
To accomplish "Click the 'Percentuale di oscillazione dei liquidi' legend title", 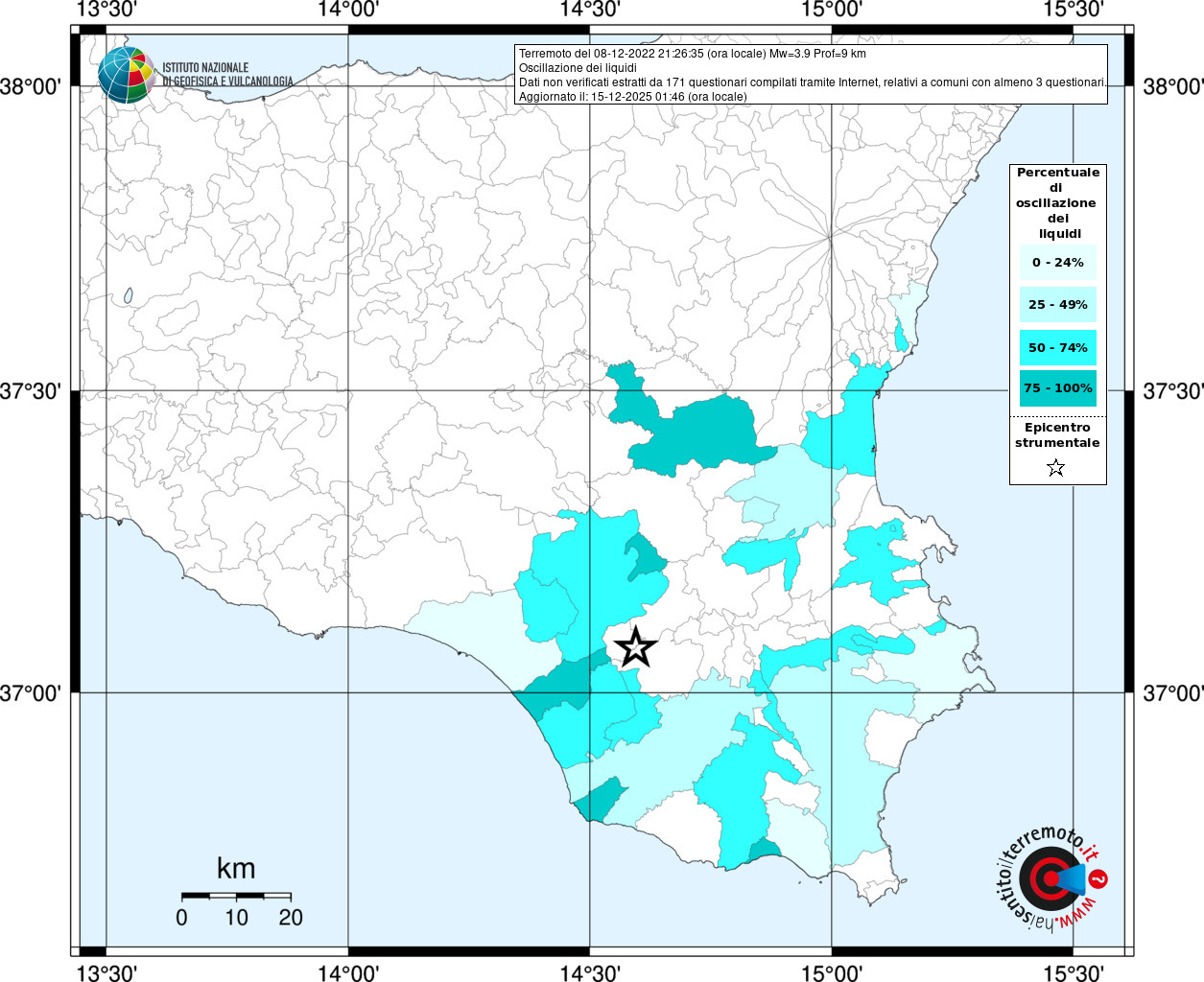I will tap(1057, 202).
